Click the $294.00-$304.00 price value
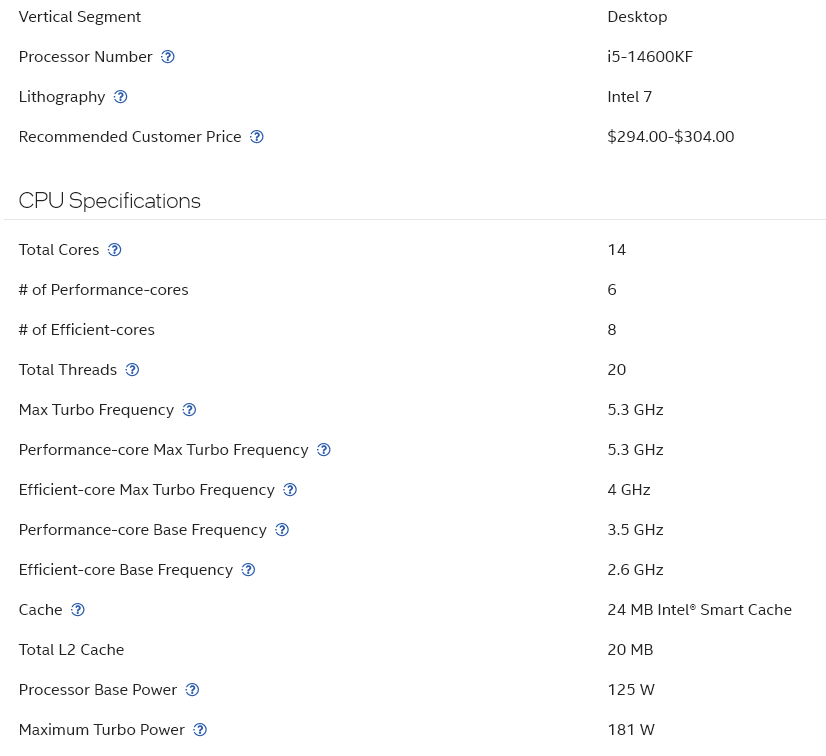Image resolution: width=826 pixels, height=756 pixels. point(670,137)
